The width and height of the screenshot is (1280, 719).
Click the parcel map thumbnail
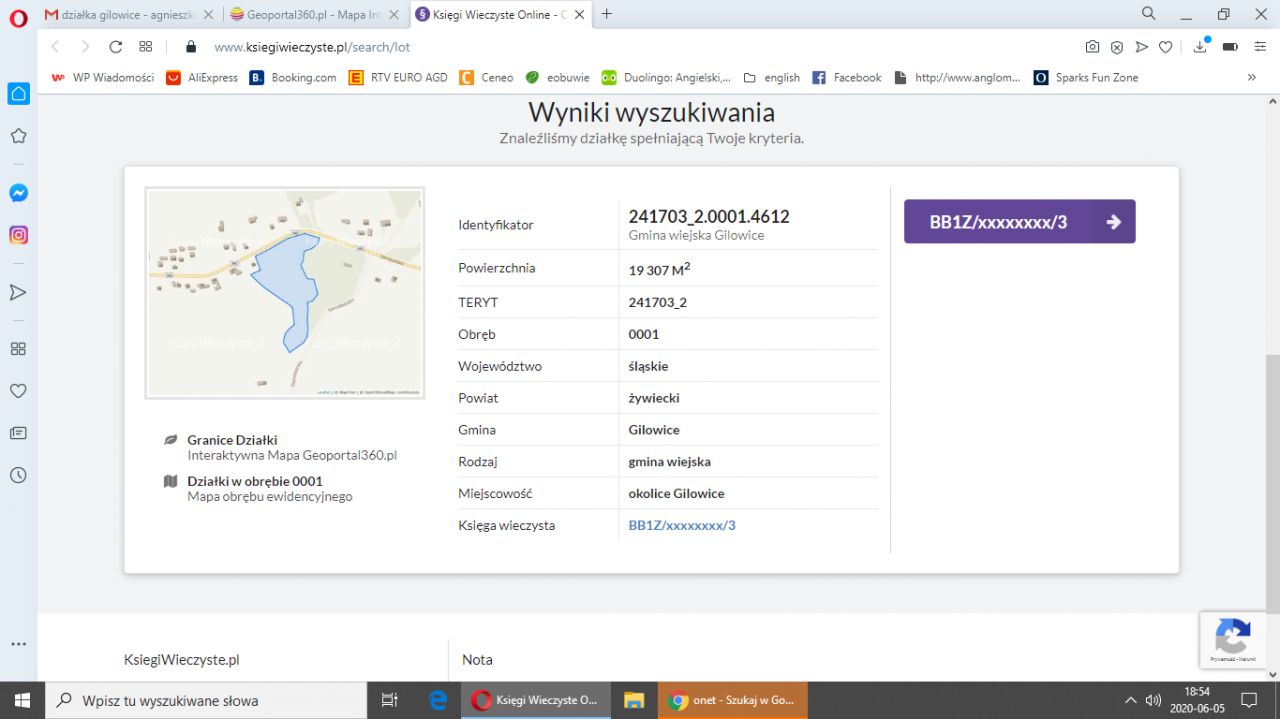tap(285, 293)
